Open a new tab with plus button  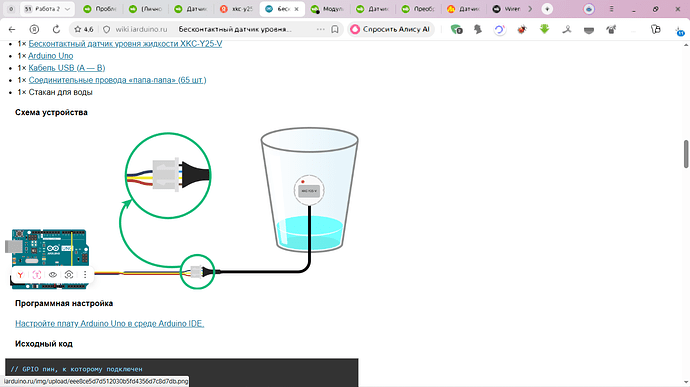547,9
